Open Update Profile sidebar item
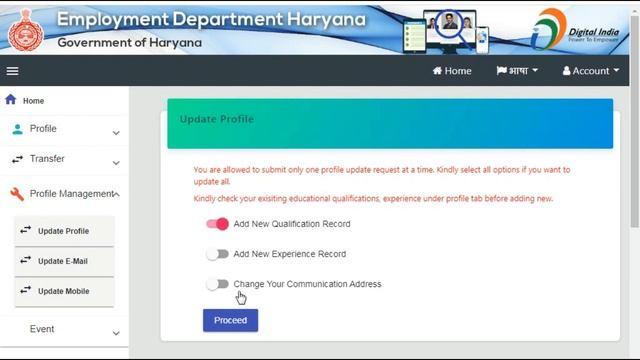The height and width of the screenshot is (360, 640). (64, 231)
